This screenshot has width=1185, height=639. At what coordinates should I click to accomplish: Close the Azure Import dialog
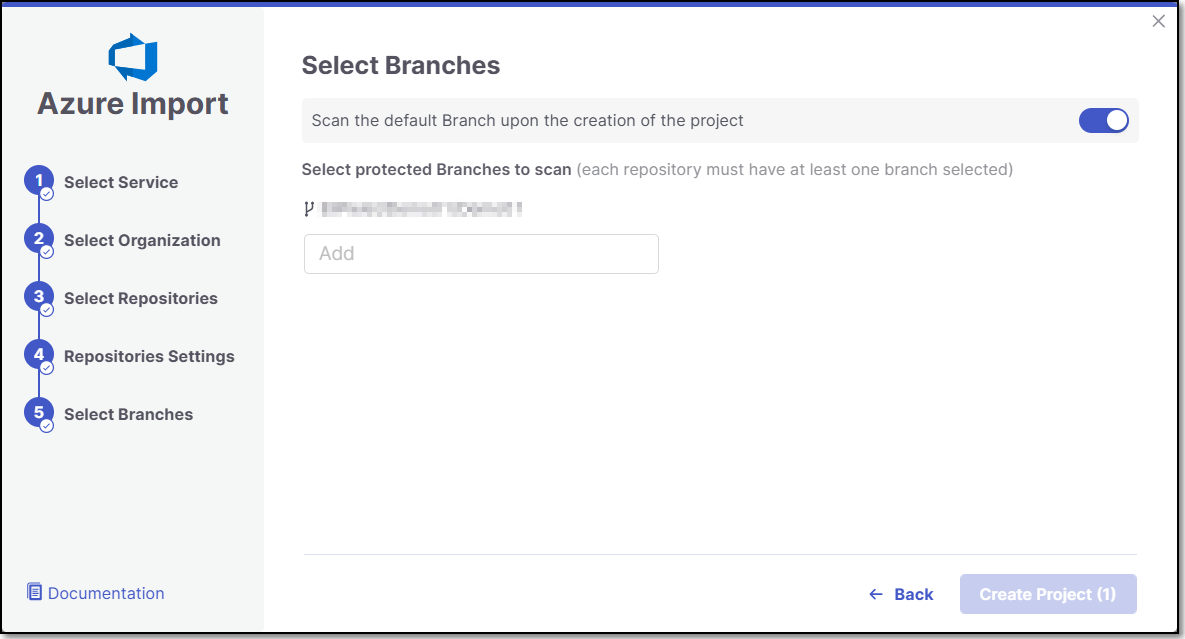coord(1159,21)
